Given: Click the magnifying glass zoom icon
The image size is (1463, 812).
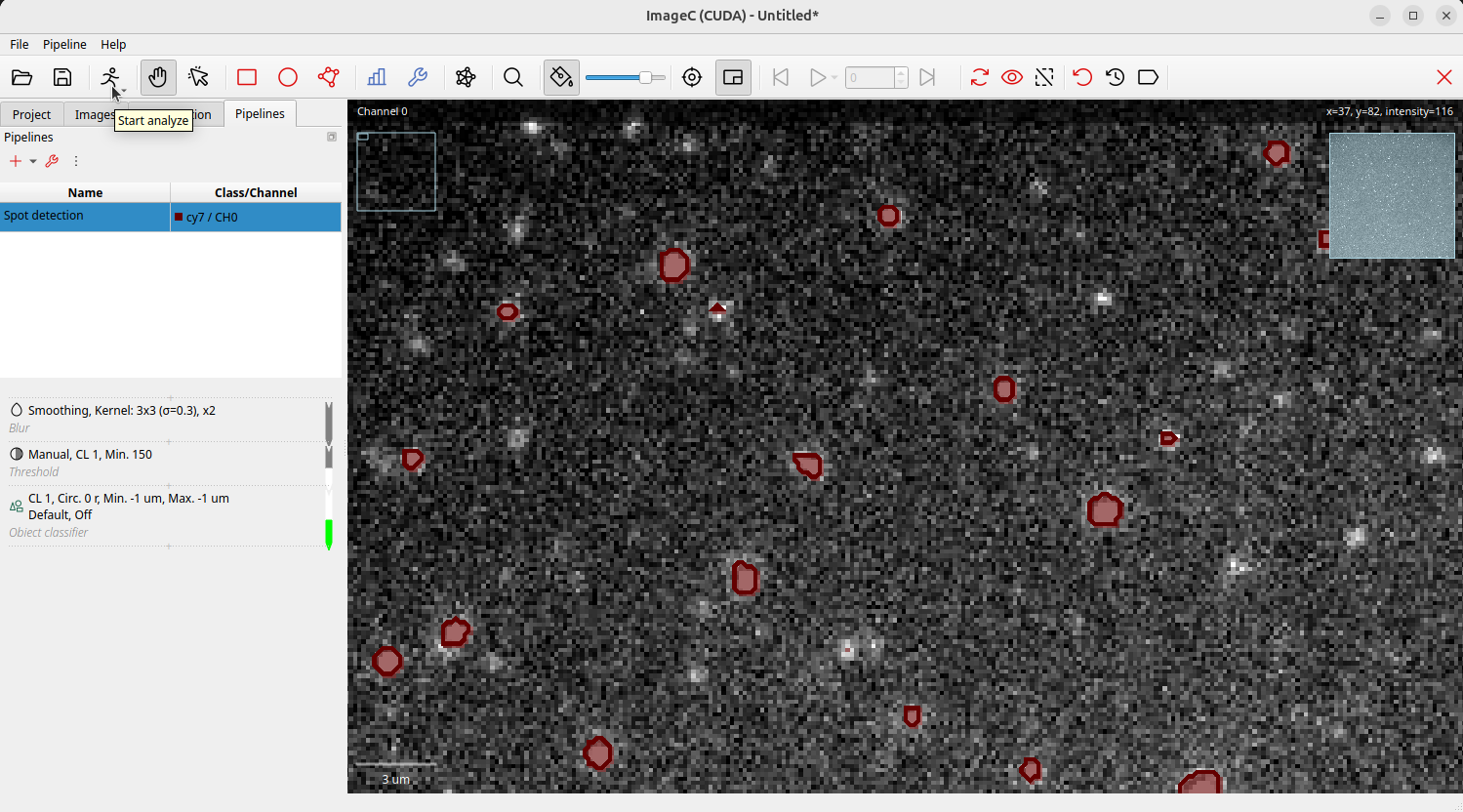Looking at the screenshot, I should pyautogui.click(x=513, y=77).
